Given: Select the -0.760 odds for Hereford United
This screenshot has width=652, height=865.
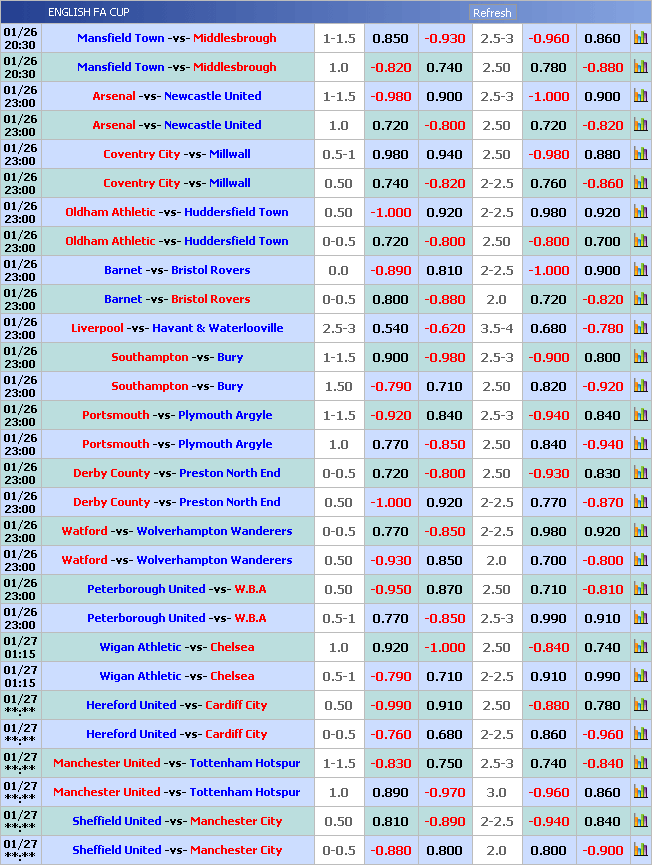Looking at the screenshot, I should (x=390, y=734).
